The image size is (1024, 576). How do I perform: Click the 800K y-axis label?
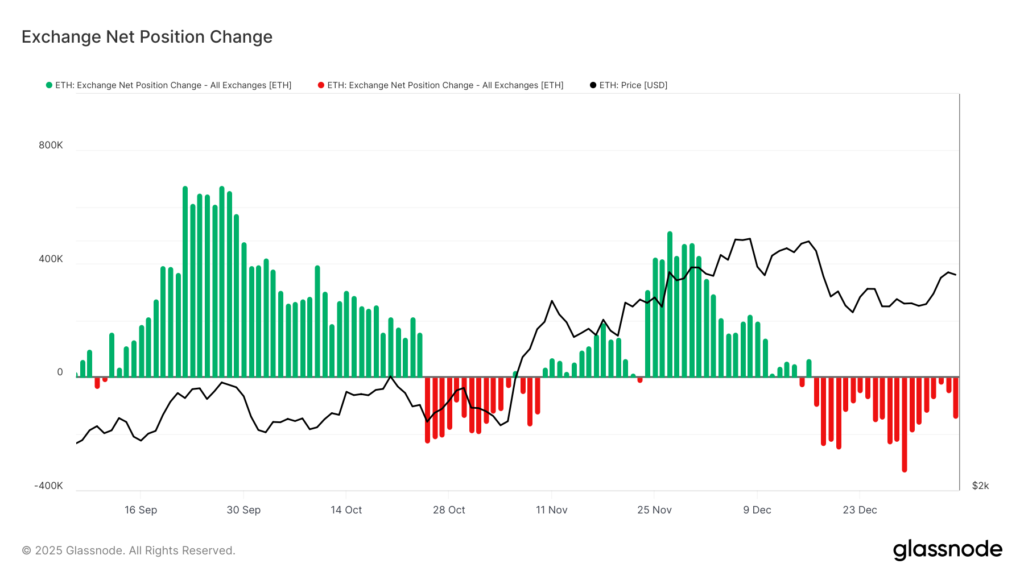[x=51, y=145]
